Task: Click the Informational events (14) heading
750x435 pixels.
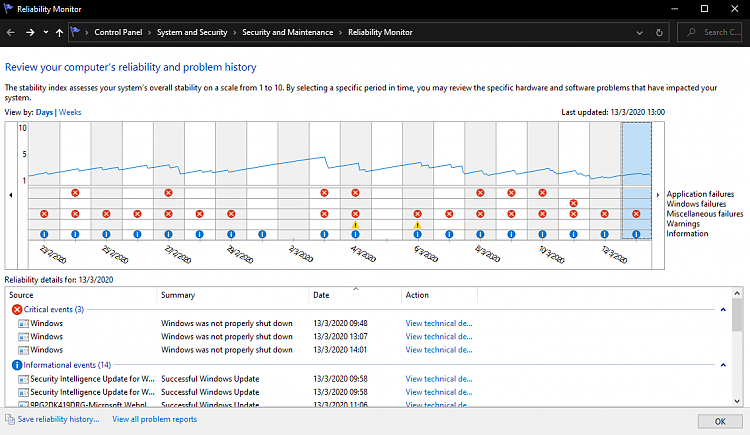Action: (x=67, y=365)
